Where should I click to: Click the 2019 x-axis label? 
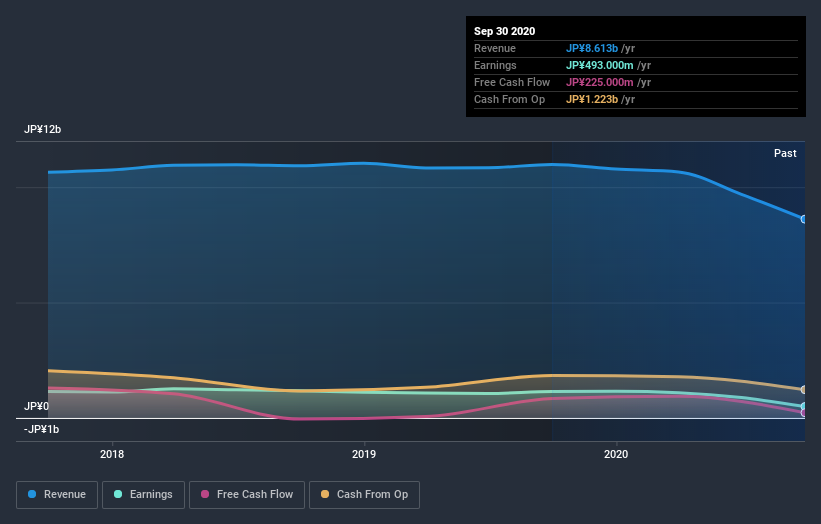(364, 454)
